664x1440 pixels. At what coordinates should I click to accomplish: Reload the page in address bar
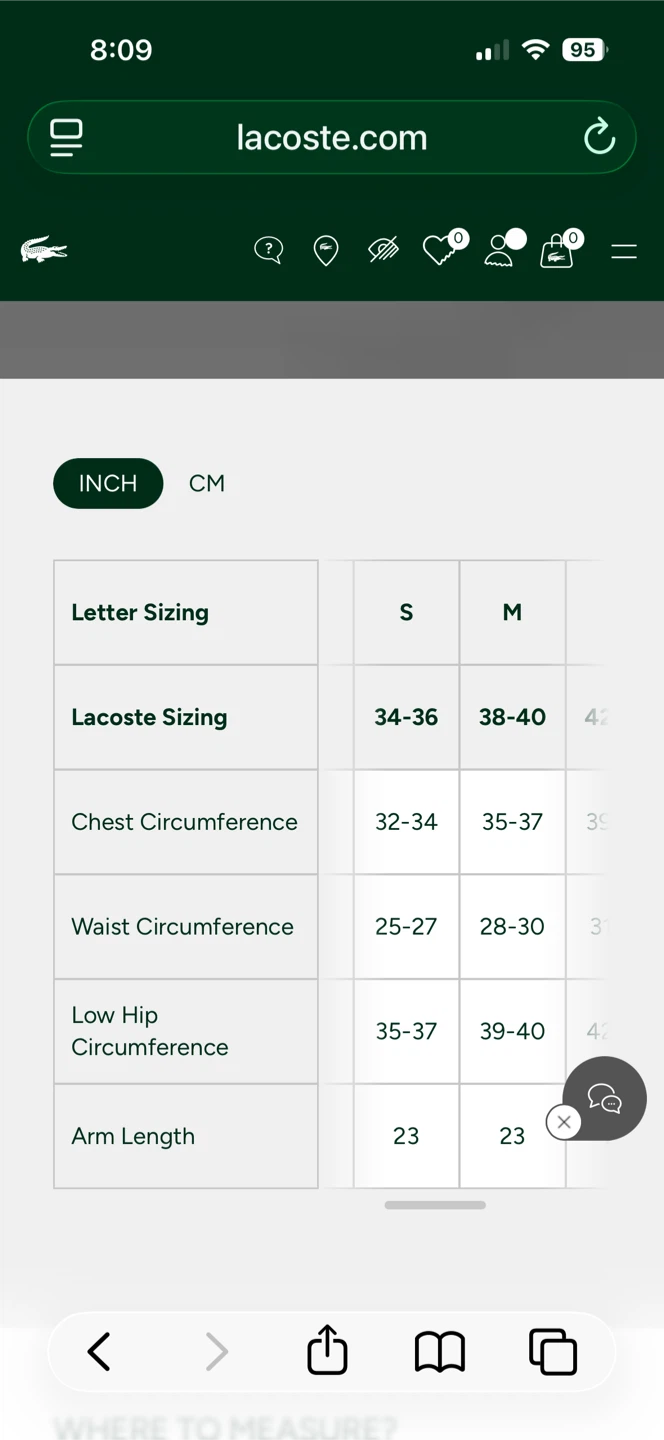pos(599,137)
